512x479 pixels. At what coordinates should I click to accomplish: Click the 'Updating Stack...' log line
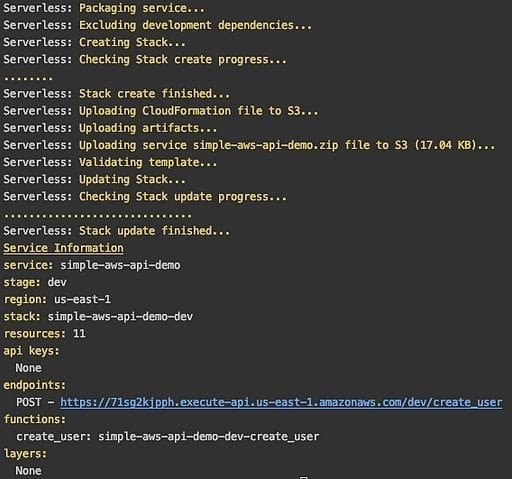pyautogui.click(x=94, y=180)
